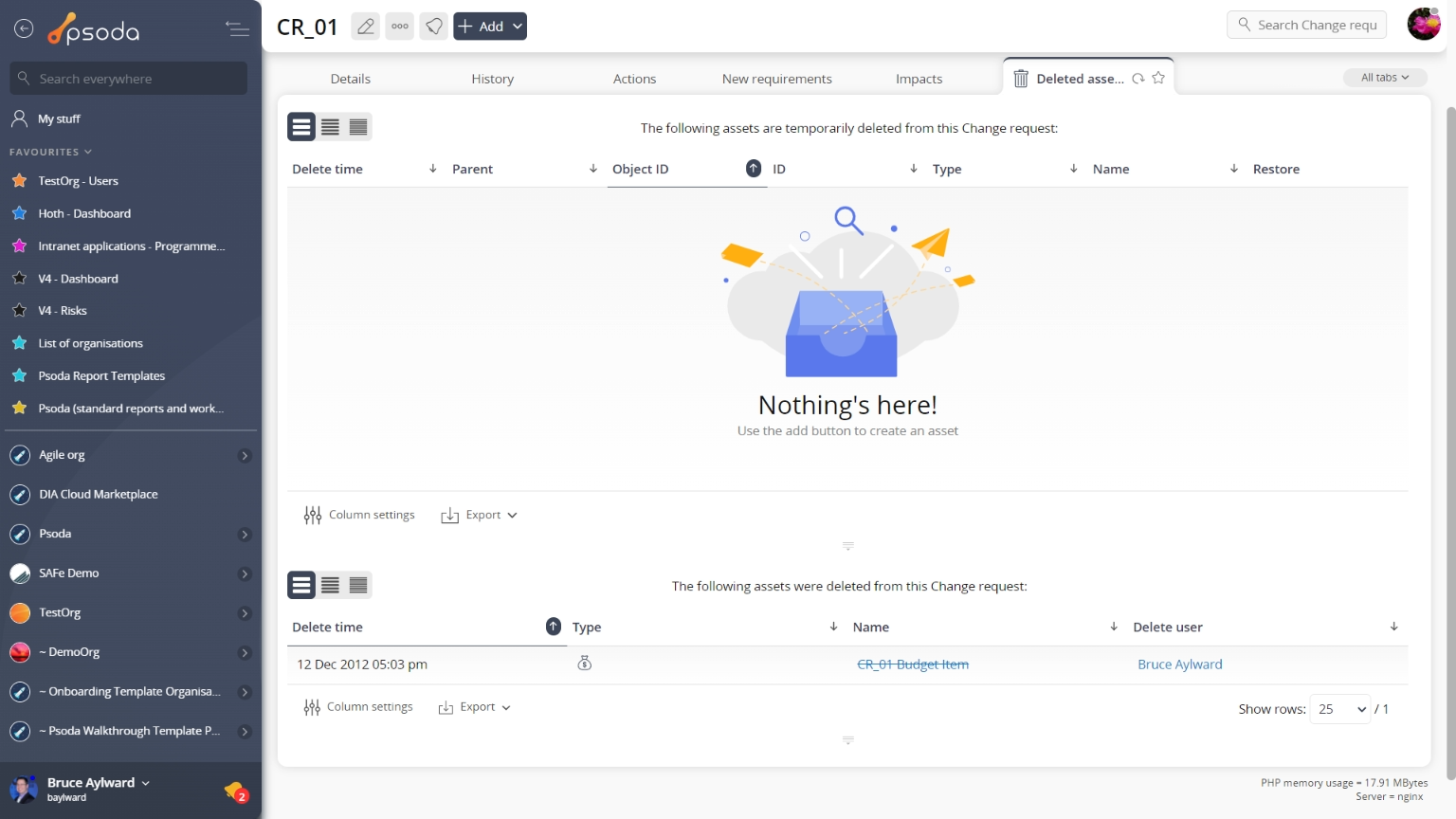
Task: Select comfortable row density in bottom table
Action: click(301, 586)
